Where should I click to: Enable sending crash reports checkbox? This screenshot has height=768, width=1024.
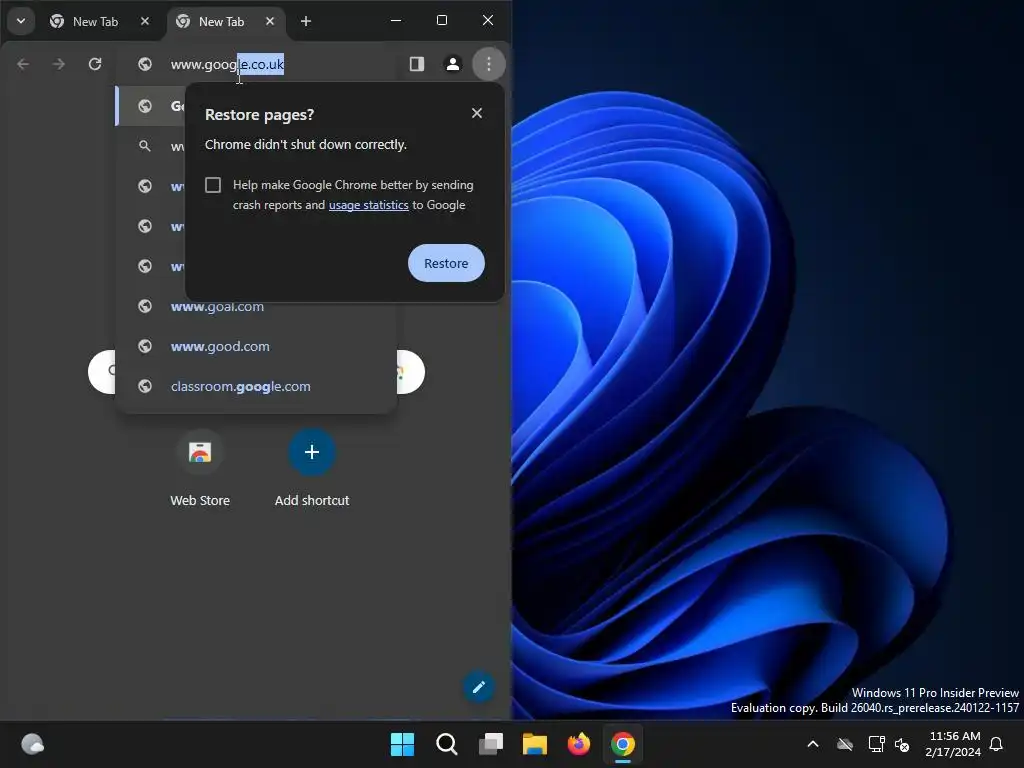click(213, 185)
